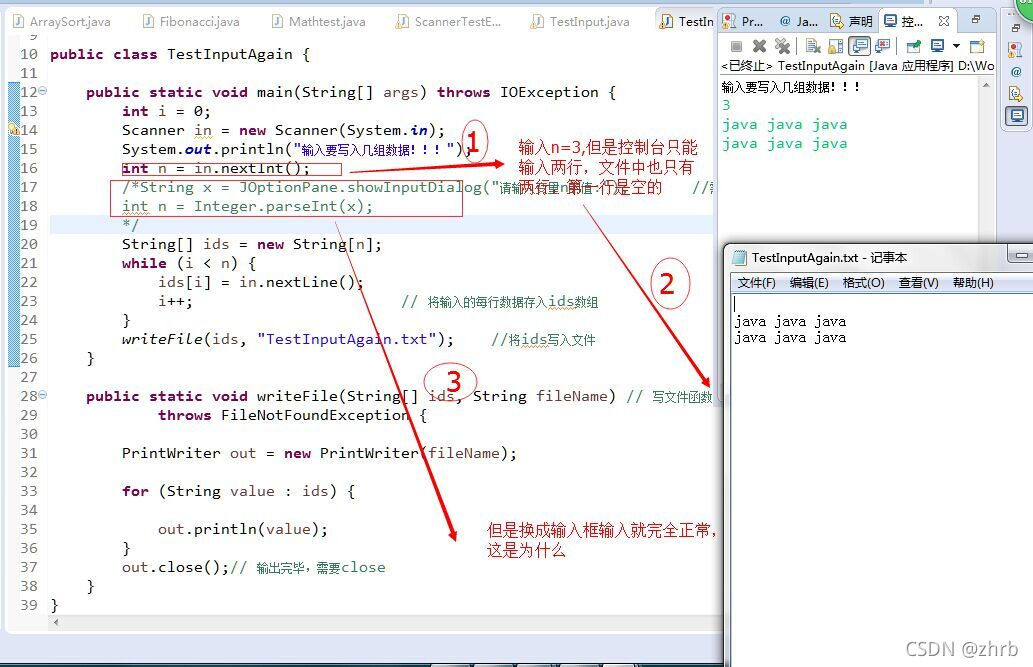Toggle show console when standard error changes
The width and height of the screenshot is (1033, 667).
(x=882, y=45)
